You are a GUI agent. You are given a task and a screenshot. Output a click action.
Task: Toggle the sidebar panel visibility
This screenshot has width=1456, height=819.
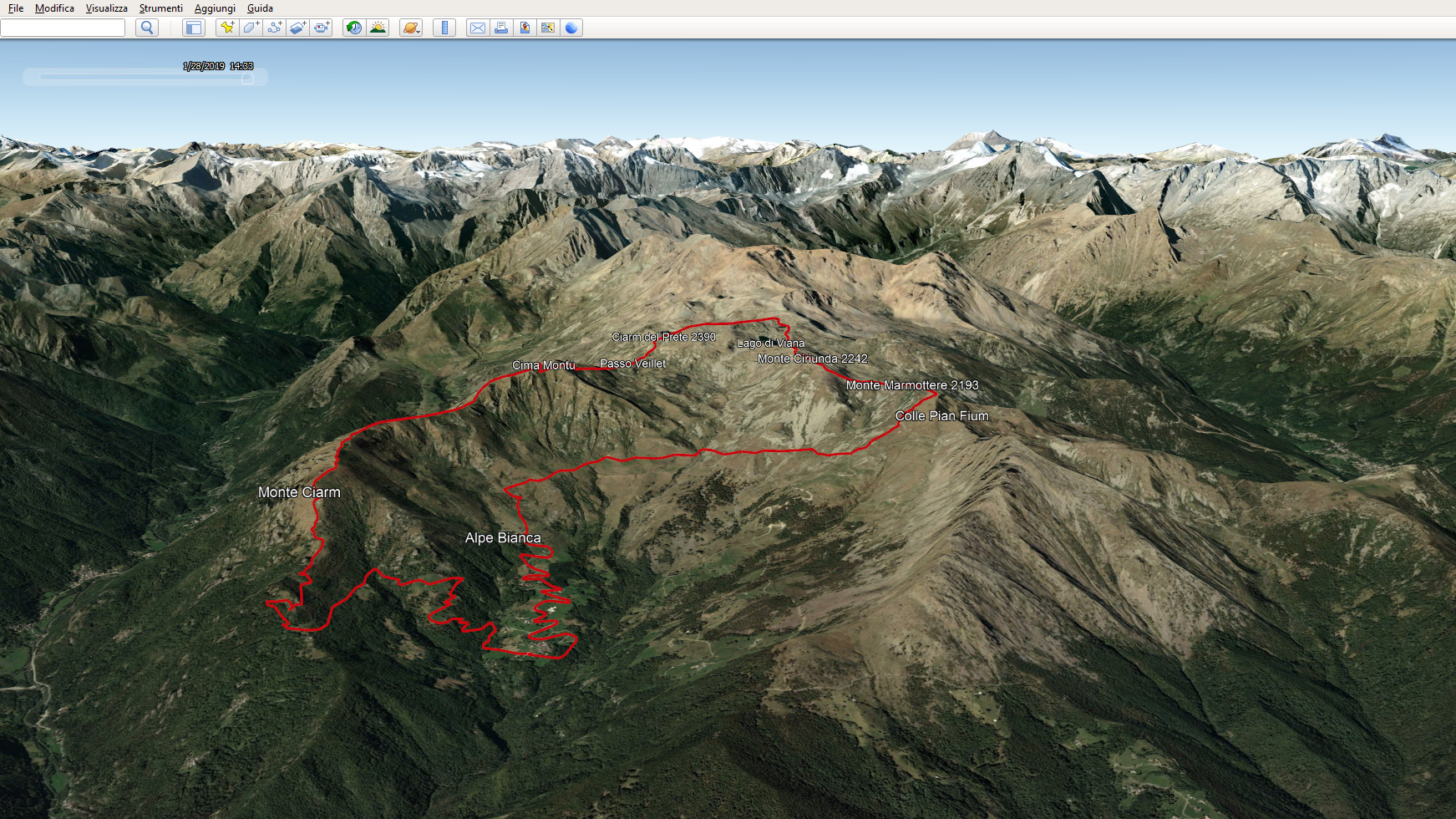coord(194,28)
